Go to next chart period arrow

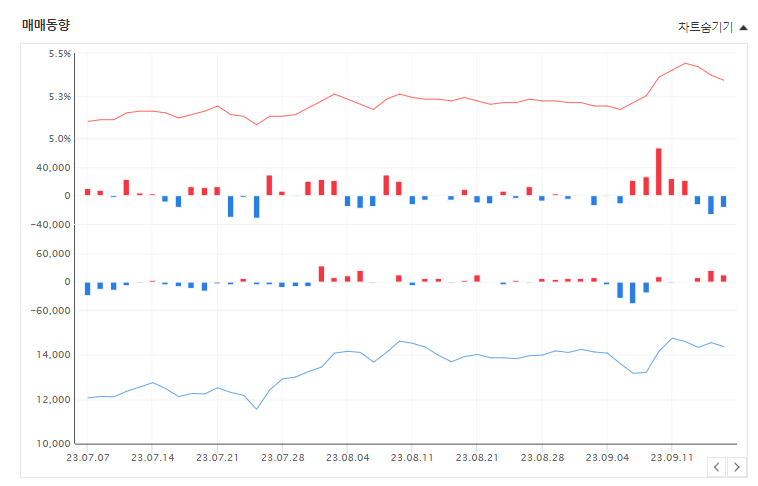coord(737,467)
